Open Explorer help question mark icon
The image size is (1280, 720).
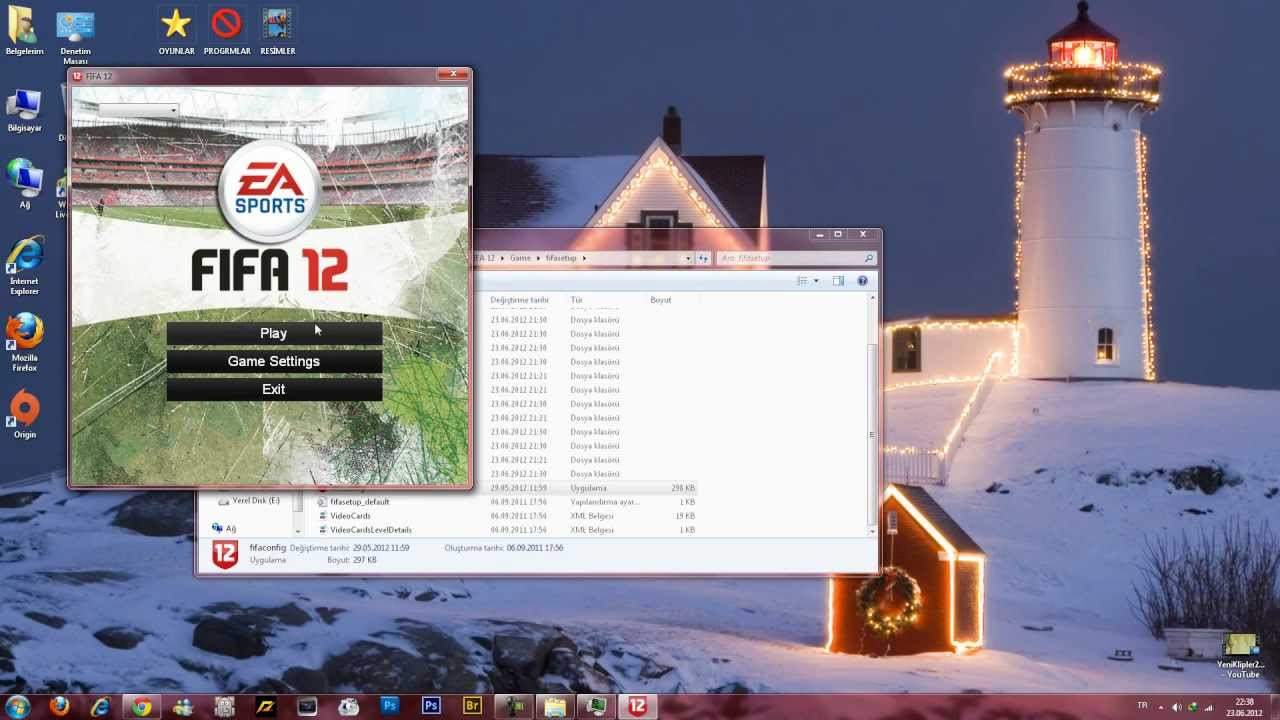(x=862, y=281)
